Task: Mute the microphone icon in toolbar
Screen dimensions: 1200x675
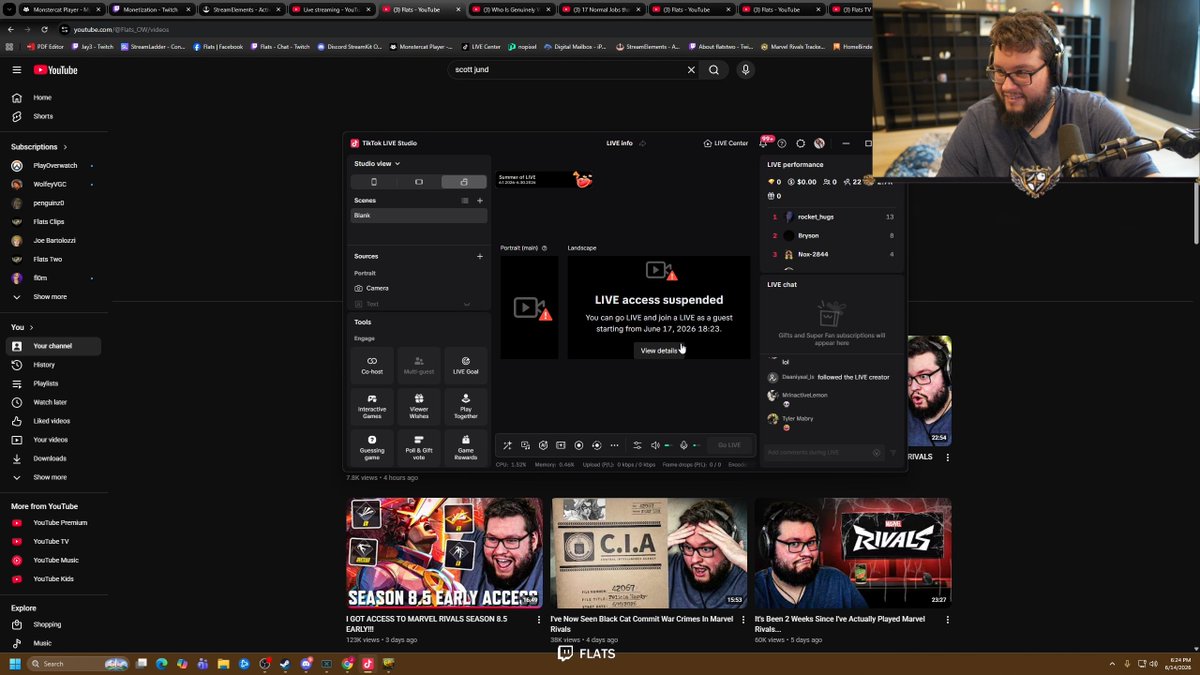Action: (x=684, y=445)
